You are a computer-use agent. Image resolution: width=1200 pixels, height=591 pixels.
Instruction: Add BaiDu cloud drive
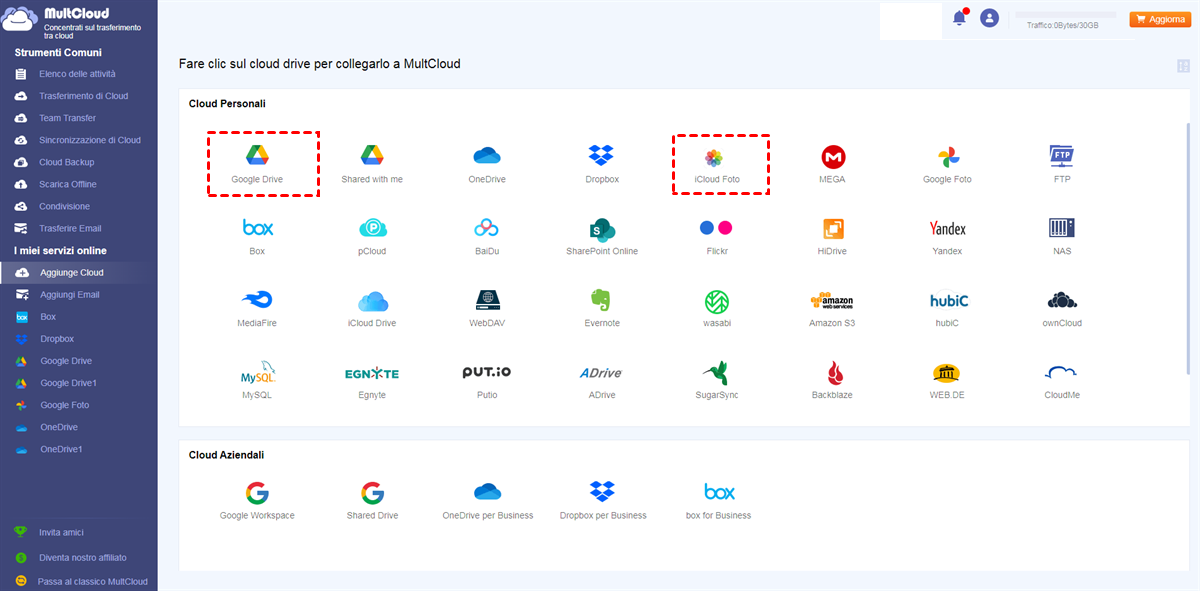click(487, 237)
